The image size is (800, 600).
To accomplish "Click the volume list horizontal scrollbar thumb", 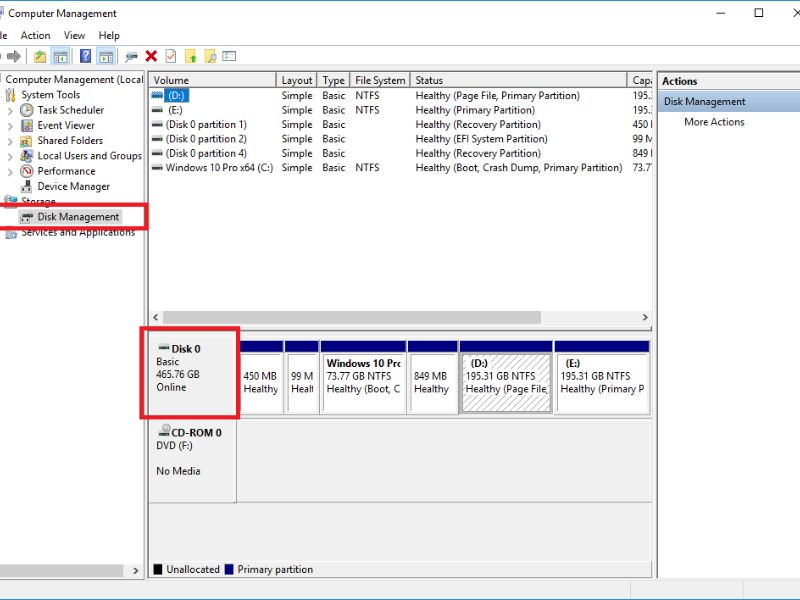I will pos(352,317).
